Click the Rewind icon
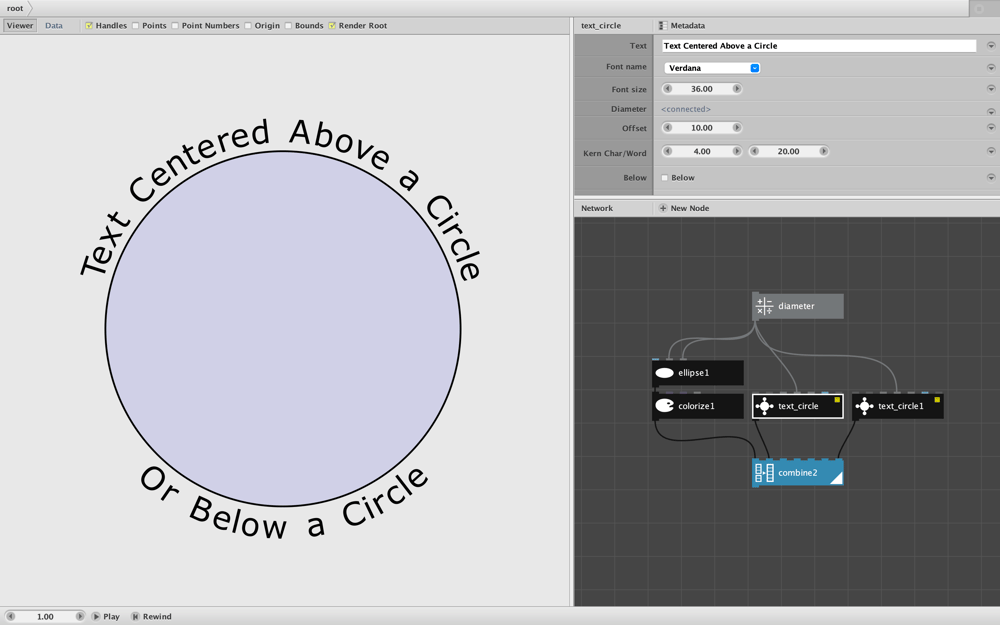Image resolution: width=1000 pixels, height=625 pixels. [135, 616]
